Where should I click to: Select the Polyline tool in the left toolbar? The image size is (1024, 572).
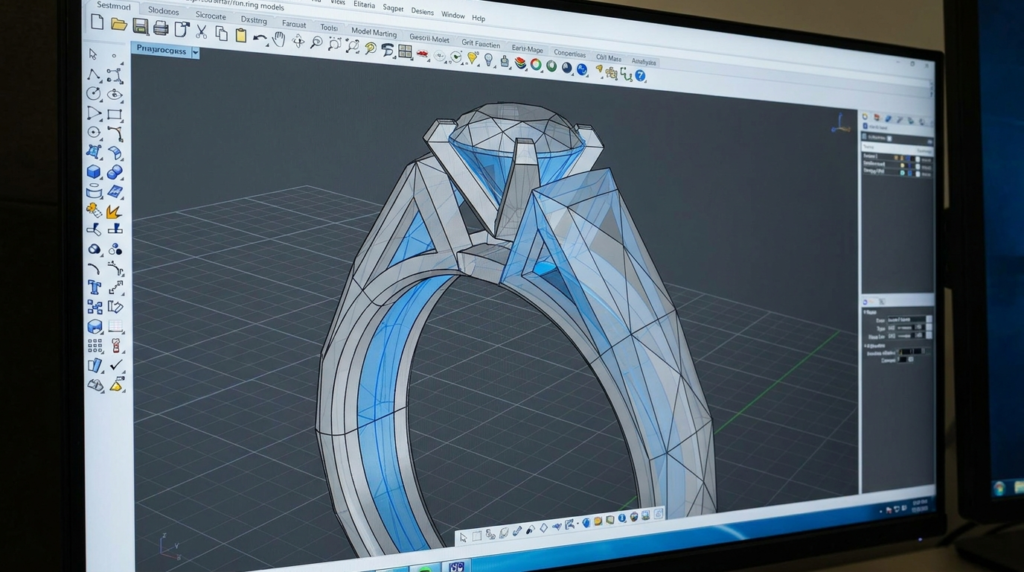click(93, 74)
